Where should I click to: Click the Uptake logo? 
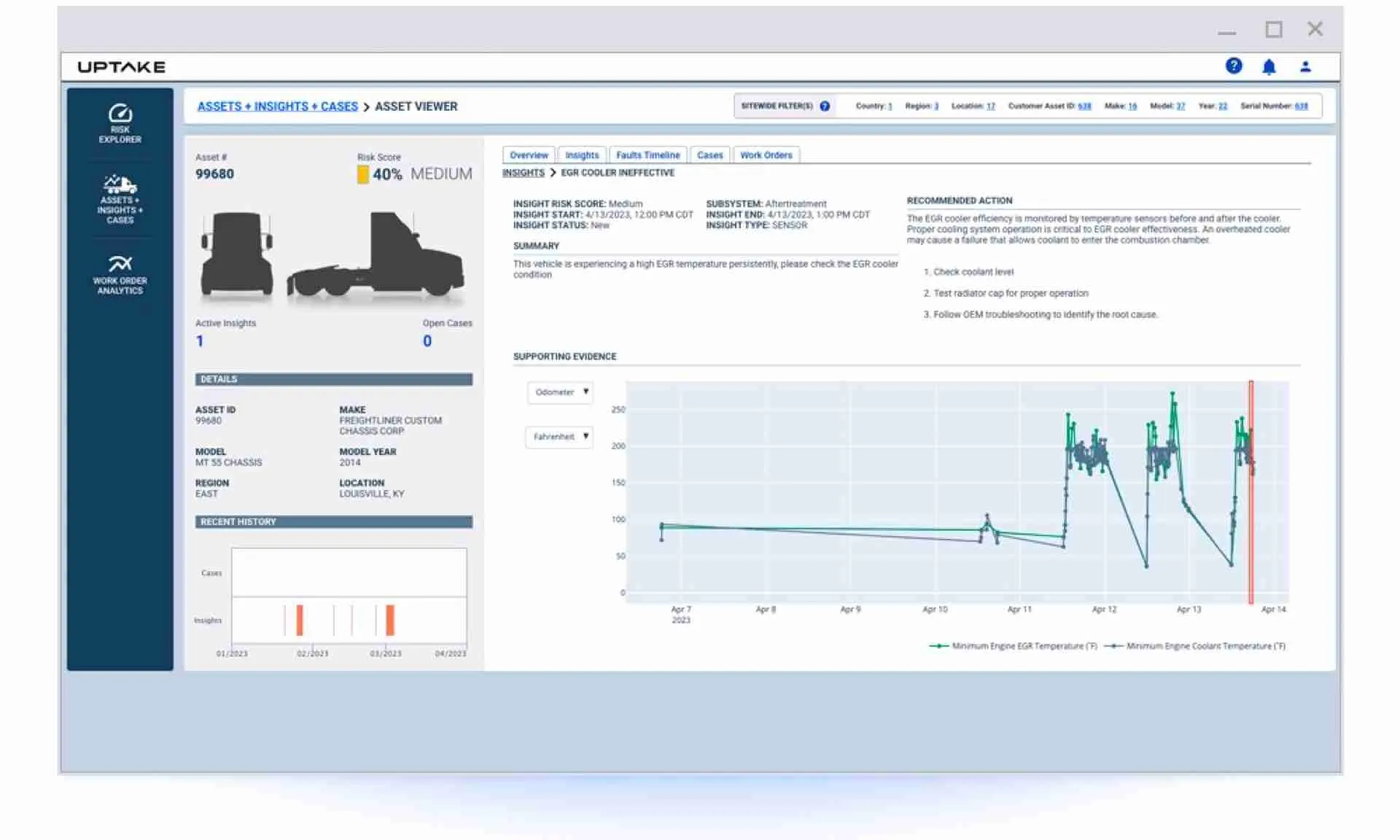point(122,67)
